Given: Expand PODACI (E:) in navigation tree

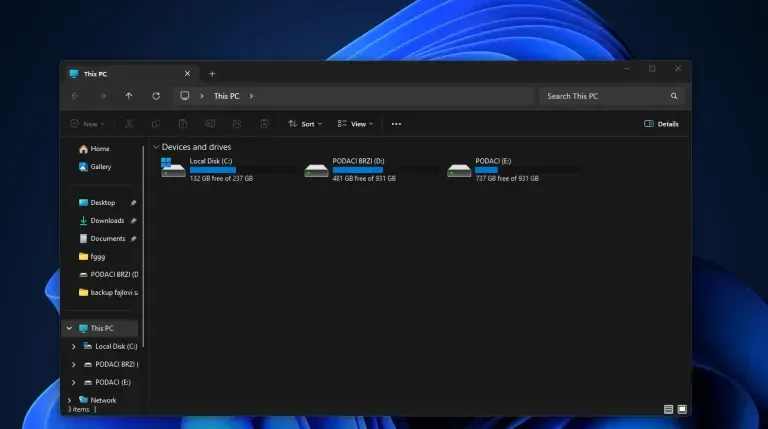Looking at the screenshot, I should pyautogui.click(x=73, y=382).
